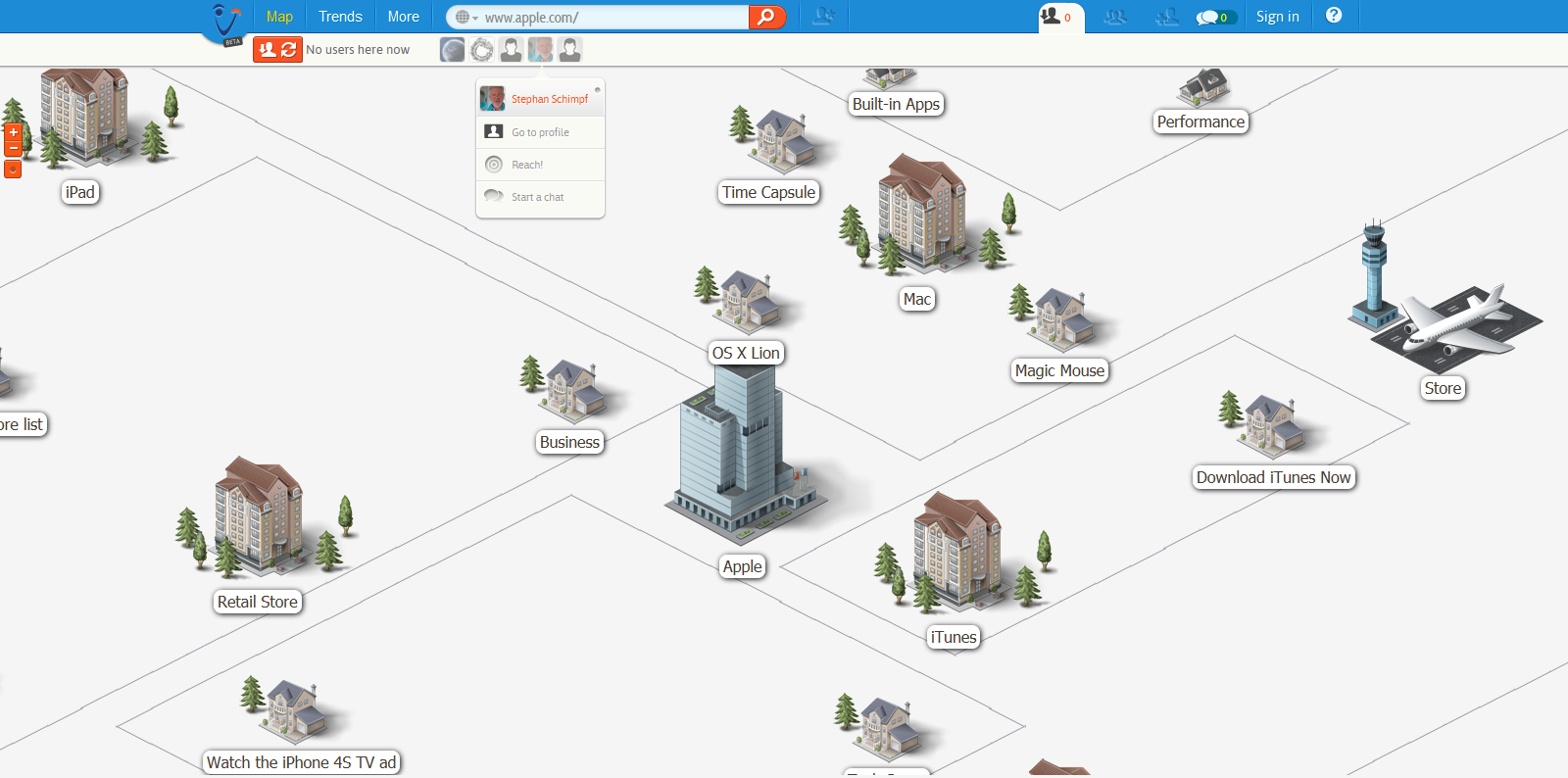Viewport: 1568px width, 778px height.
Task: Select the last gray silhouette avatar
Action: point(570,49)
